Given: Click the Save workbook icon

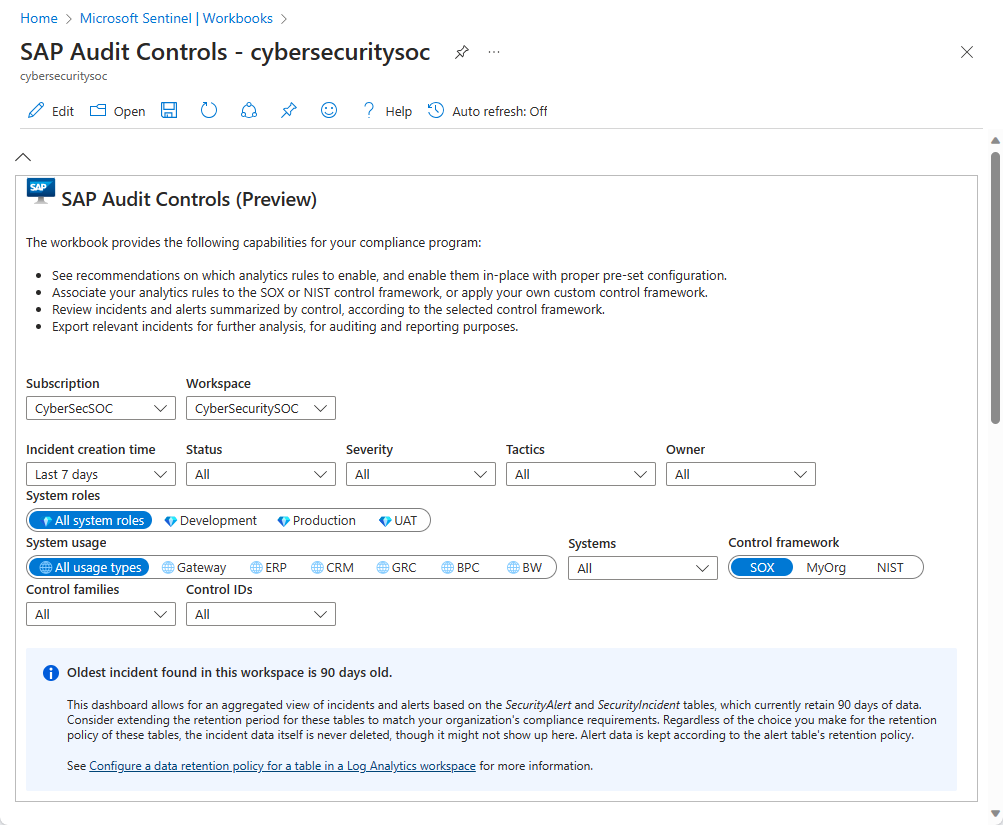Looking at the screenshot, I should click(169, 111).
